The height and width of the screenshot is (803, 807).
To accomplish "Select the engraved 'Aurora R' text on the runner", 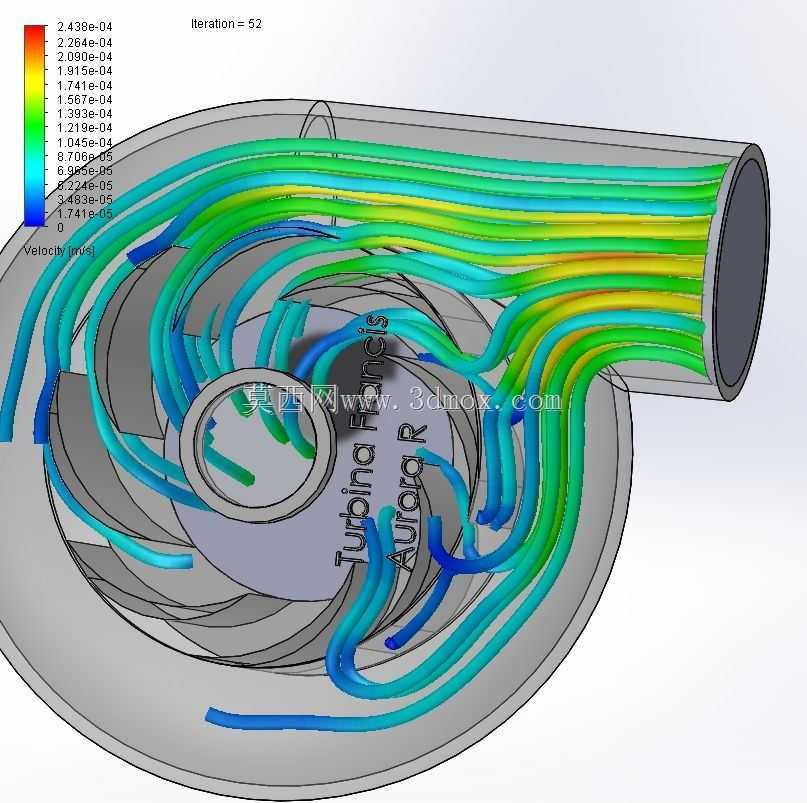I will click(x=407, y=498).
